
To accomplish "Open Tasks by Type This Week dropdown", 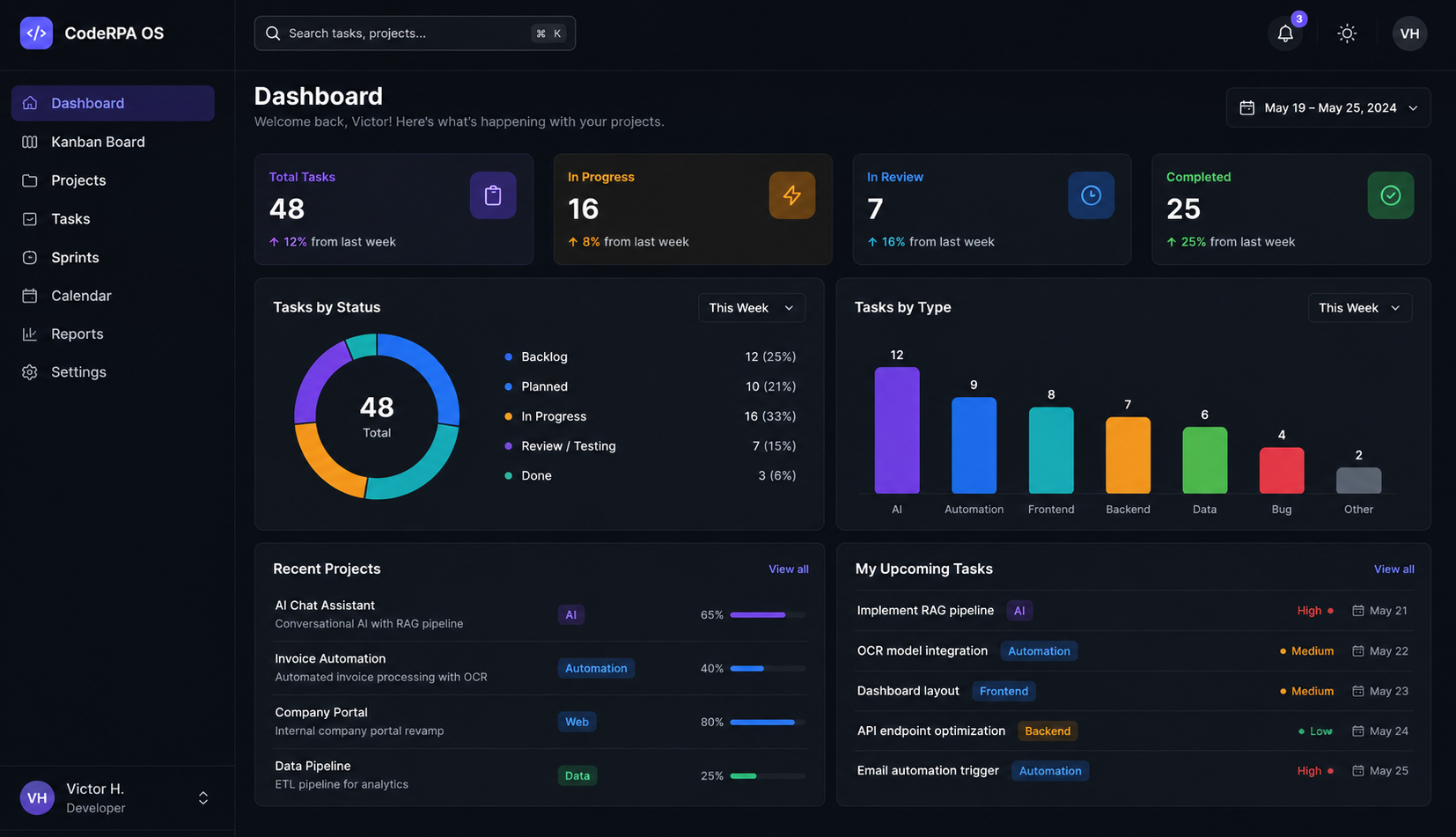I will click(1360, 308).
